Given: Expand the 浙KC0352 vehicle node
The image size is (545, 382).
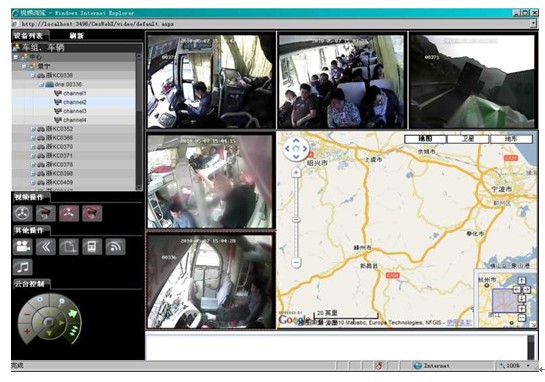Looking at the screenshot, I should (33, 129).
